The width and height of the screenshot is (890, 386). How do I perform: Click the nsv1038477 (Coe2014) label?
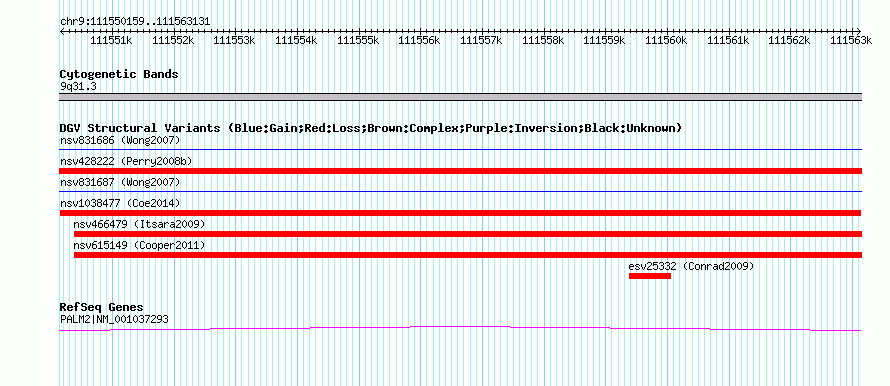click(x=120, y=203)
